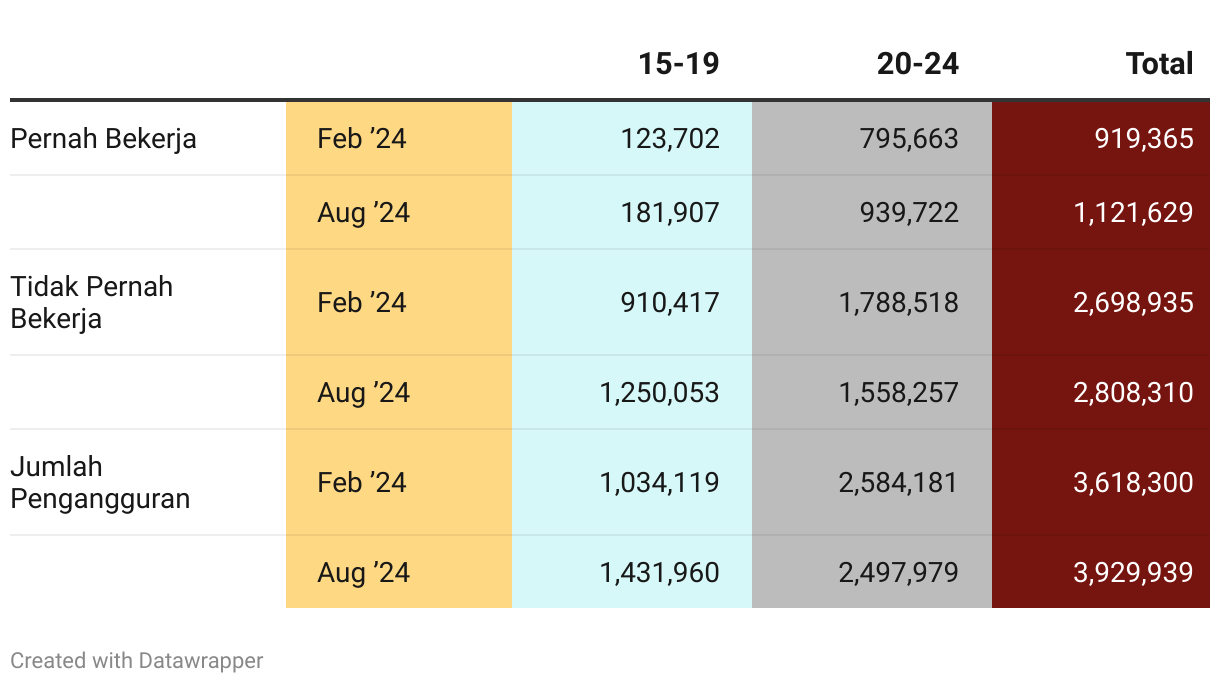The height and width of the screenshot is (684, 1220).
Task: Select the 181,907 cell
Action: 669,213
